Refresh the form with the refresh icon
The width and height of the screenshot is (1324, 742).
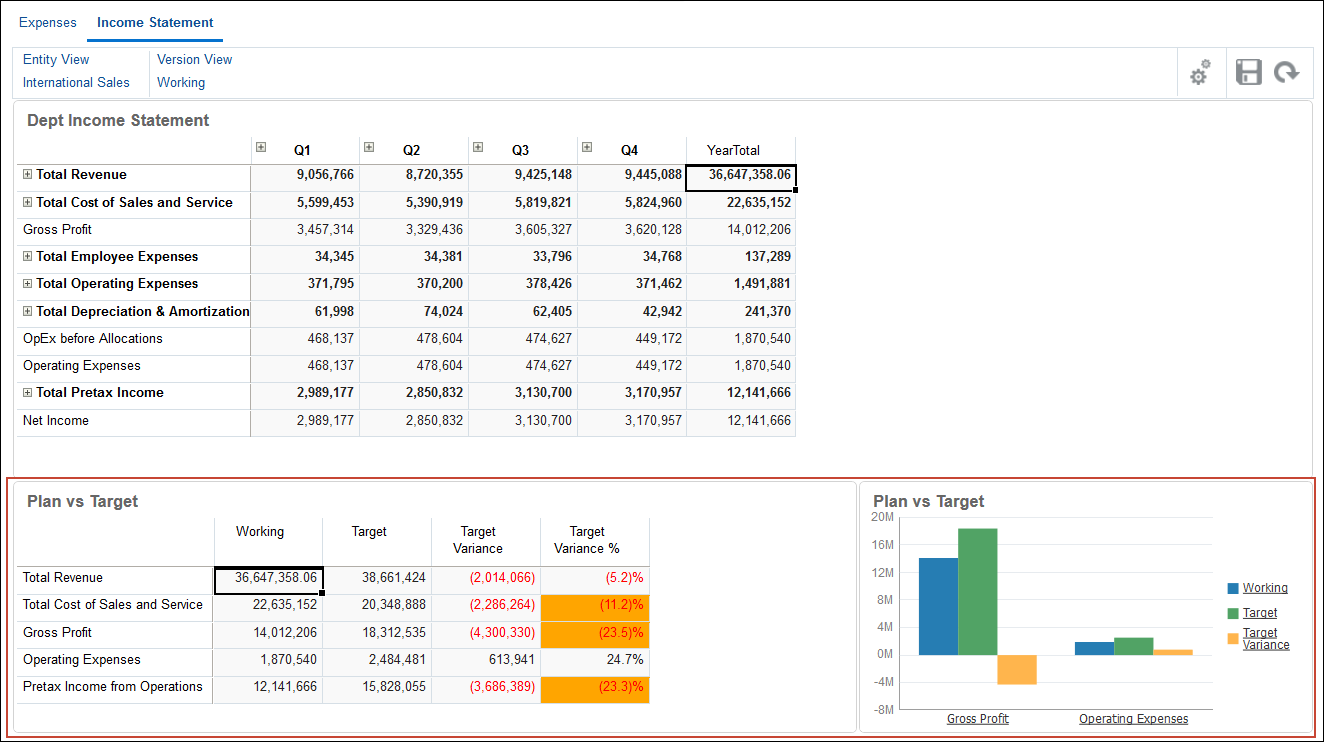(x=1288, y=72)
